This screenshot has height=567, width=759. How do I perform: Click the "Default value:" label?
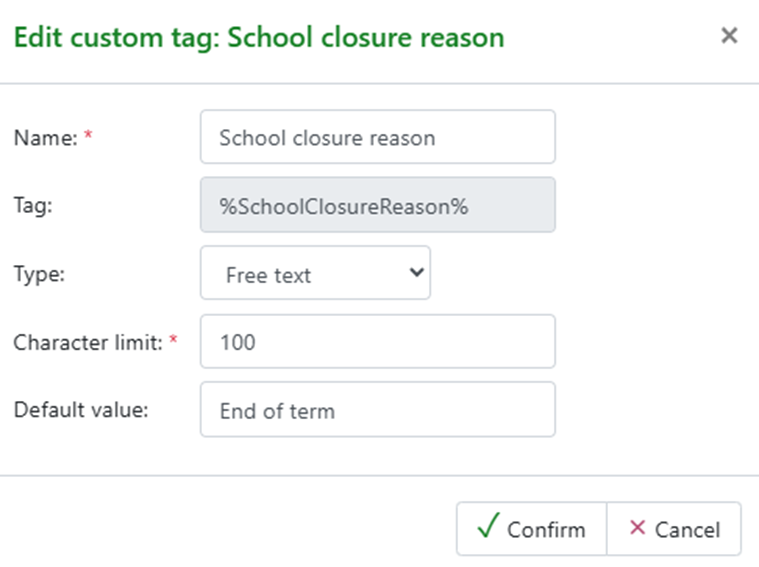pos(80,409)
